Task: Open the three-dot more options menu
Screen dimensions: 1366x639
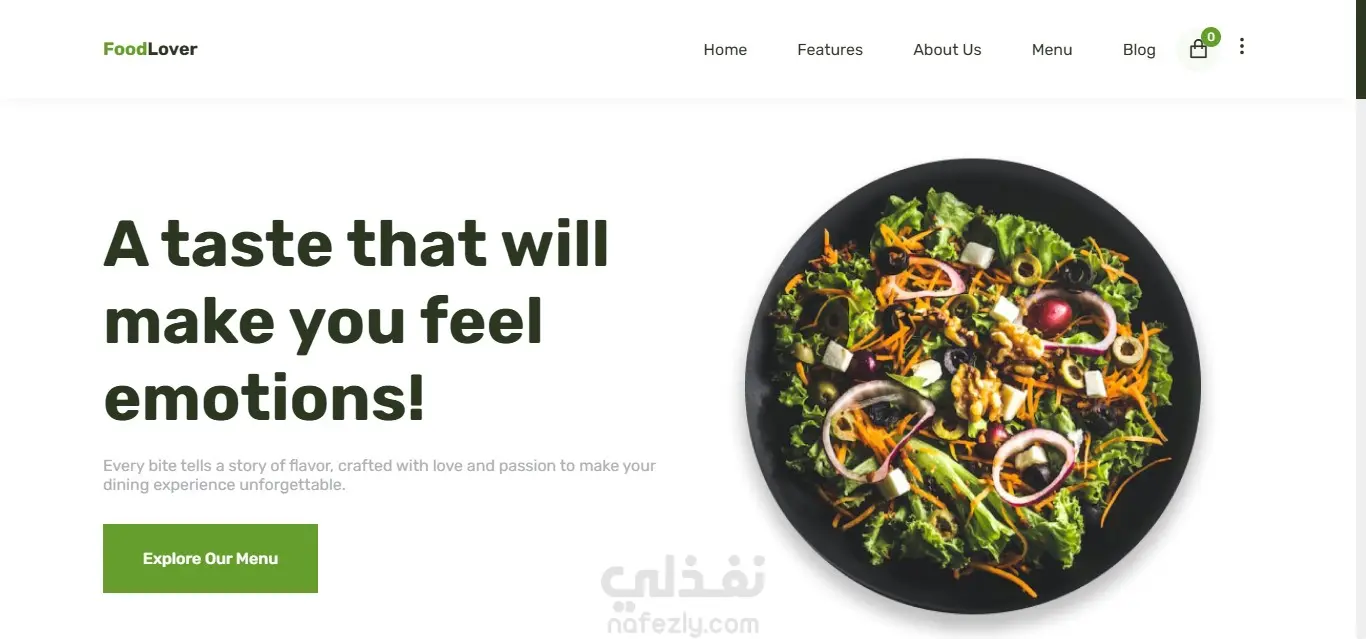Action: (x=1242, y=46)
